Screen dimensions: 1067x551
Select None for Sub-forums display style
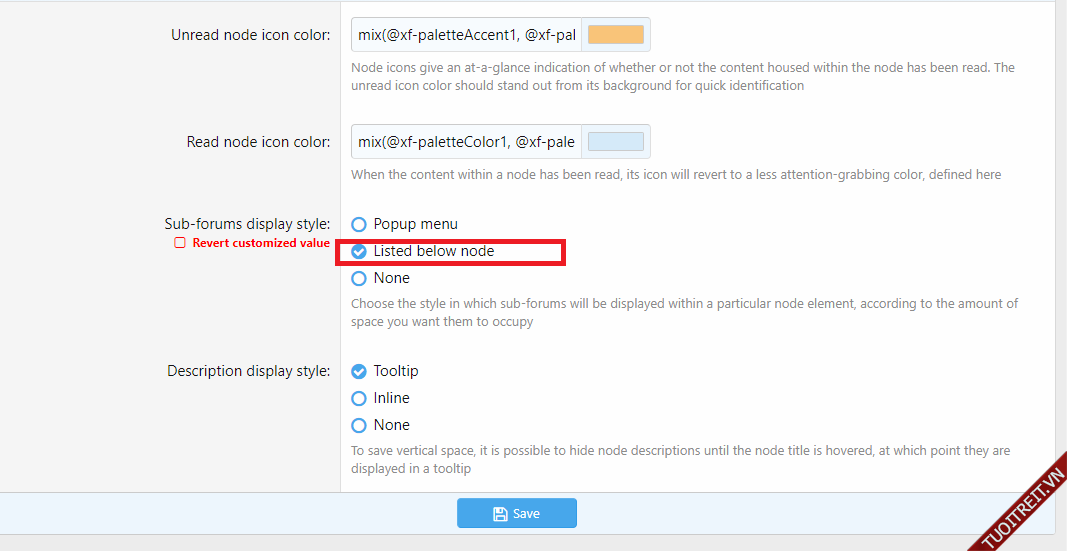point(359,279)
